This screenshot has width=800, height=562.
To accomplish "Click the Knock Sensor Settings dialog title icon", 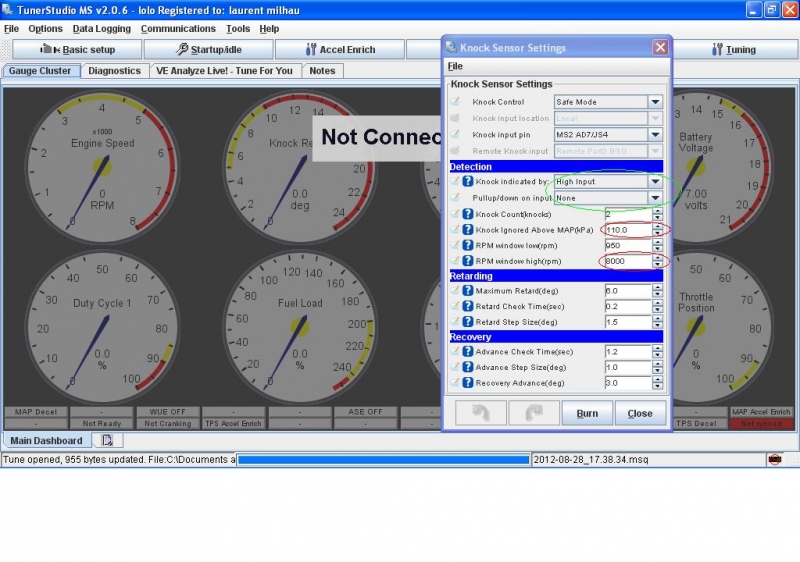I will click(451, 47).
